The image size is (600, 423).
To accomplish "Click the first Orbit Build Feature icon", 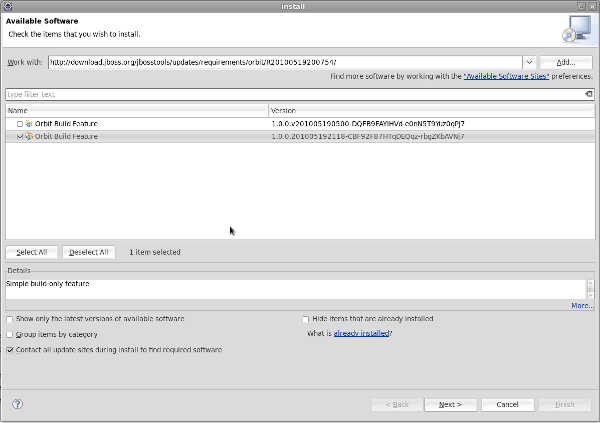I will pos(29,123).
